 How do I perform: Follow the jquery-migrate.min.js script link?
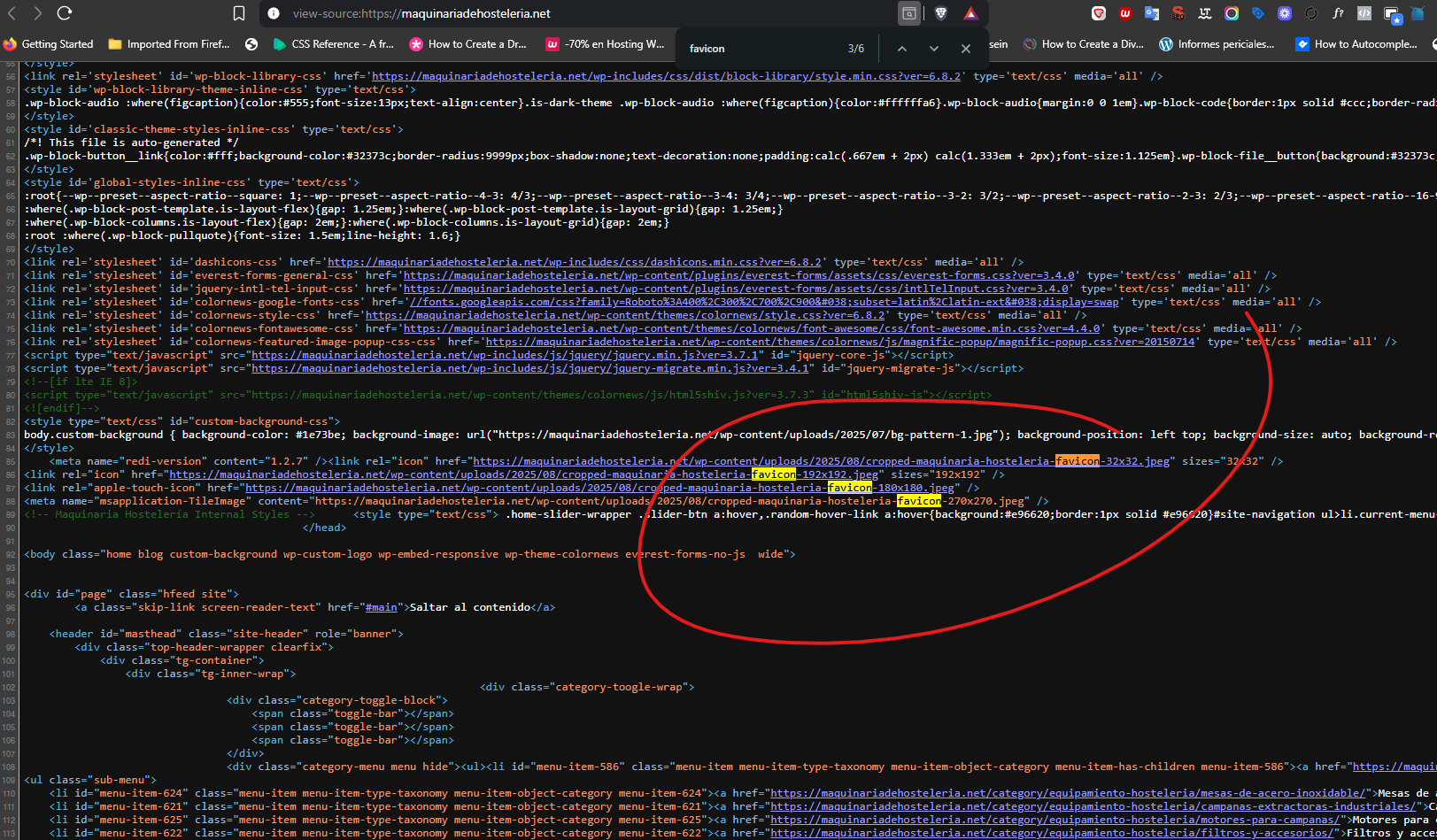[529, 368]
